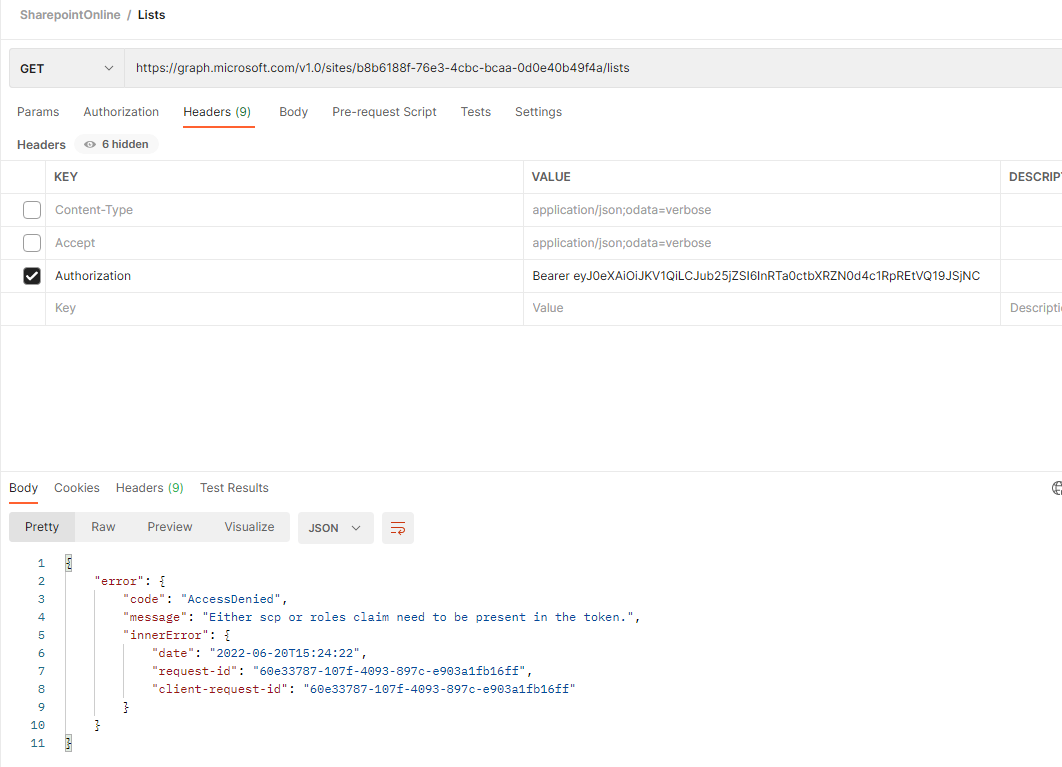This screenshot has width=1062, height=767.
Task: Open the JSON response format dropdown
Action: [x=335, y=527]
